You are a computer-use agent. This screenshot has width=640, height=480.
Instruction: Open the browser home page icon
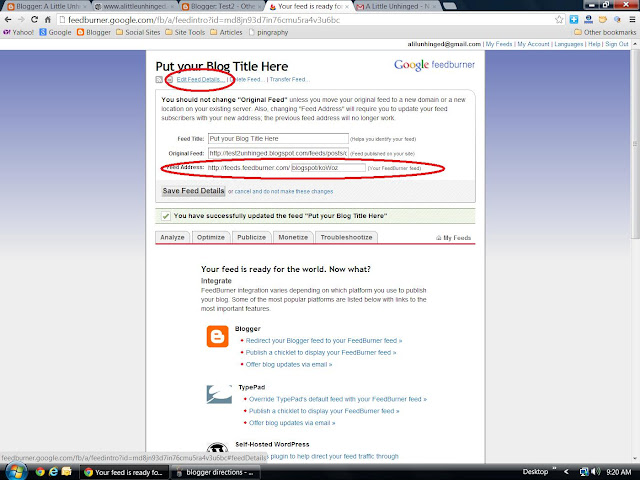pos(48,20)
